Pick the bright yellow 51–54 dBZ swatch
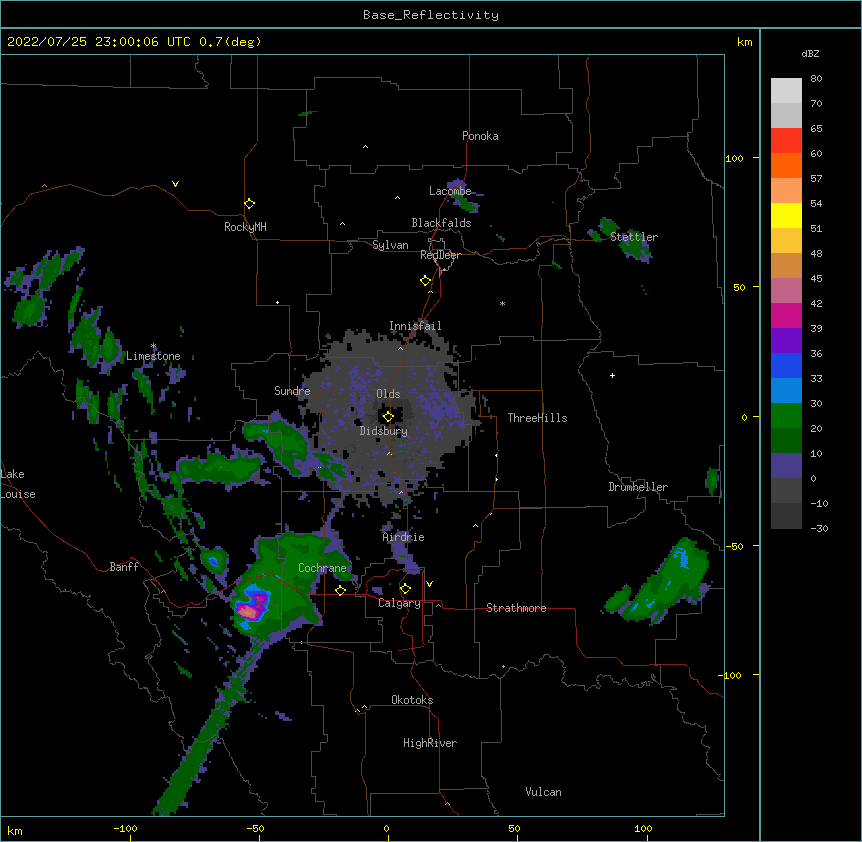This screenshot has width=862, height=842. tap(786, 215)
